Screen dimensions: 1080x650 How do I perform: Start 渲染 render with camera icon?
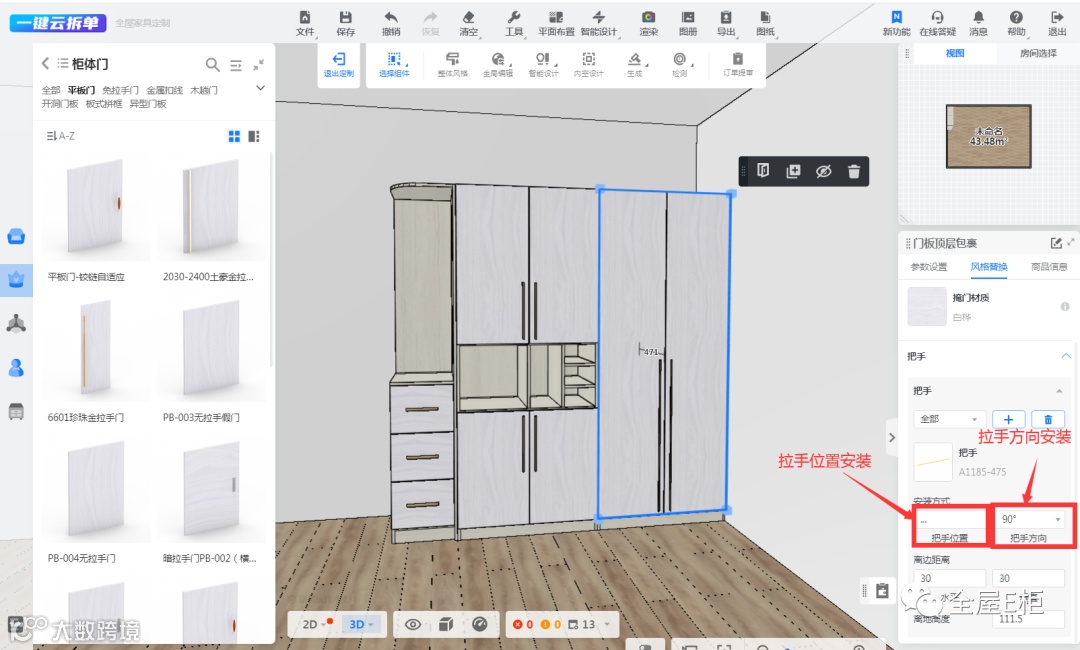click(648, 23)
